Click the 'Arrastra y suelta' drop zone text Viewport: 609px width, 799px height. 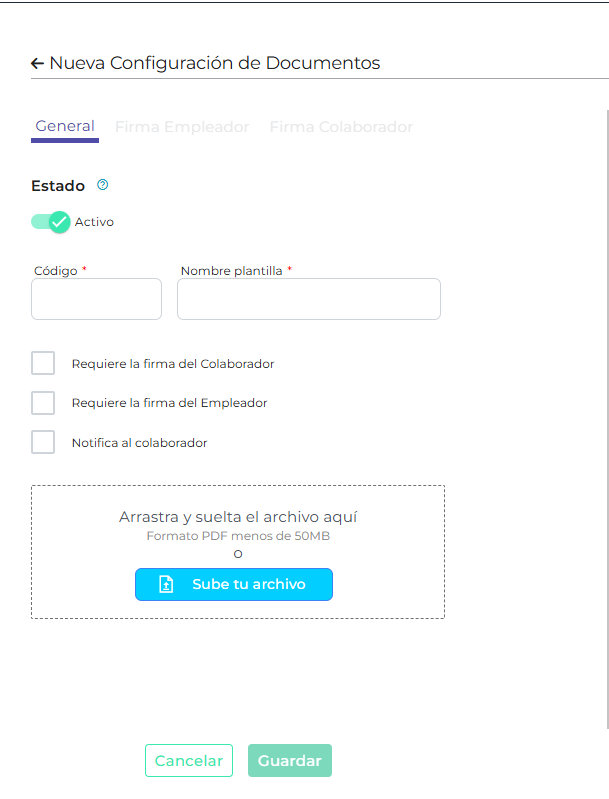coord(238,517)
